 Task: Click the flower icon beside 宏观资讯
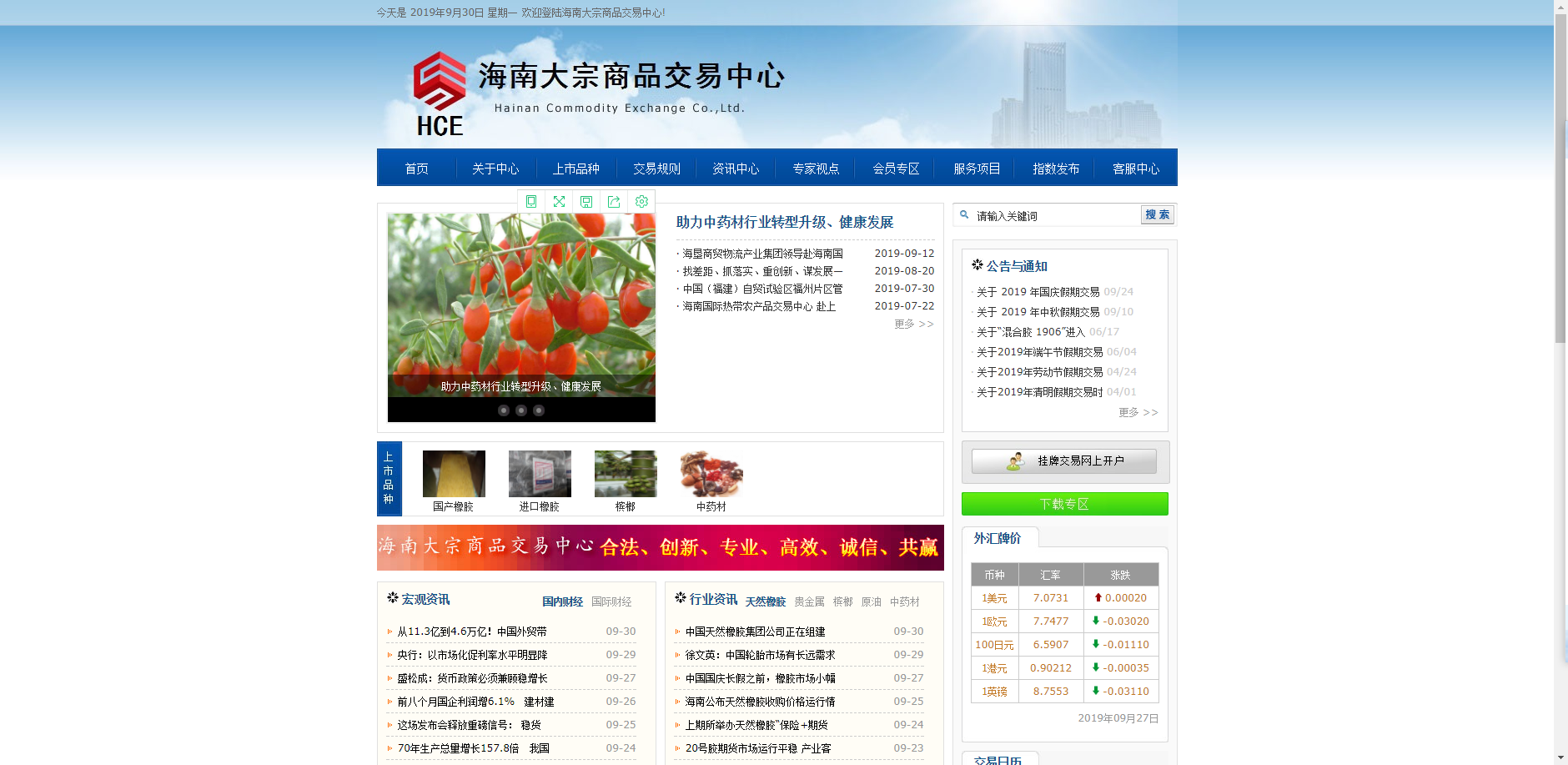click(x=393, y=598)
